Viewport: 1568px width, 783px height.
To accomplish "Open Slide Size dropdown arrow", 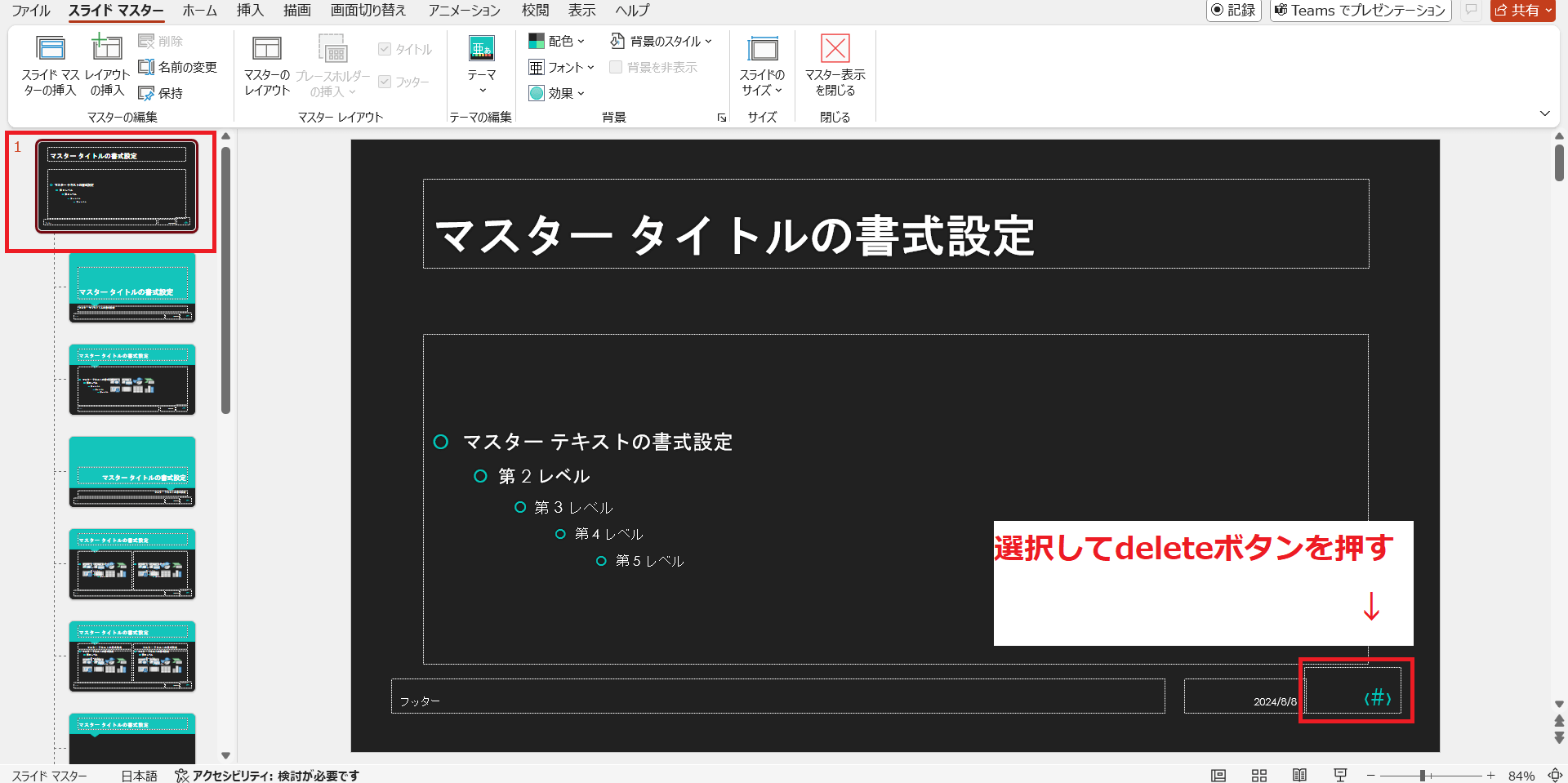I will tap(778, 91).
